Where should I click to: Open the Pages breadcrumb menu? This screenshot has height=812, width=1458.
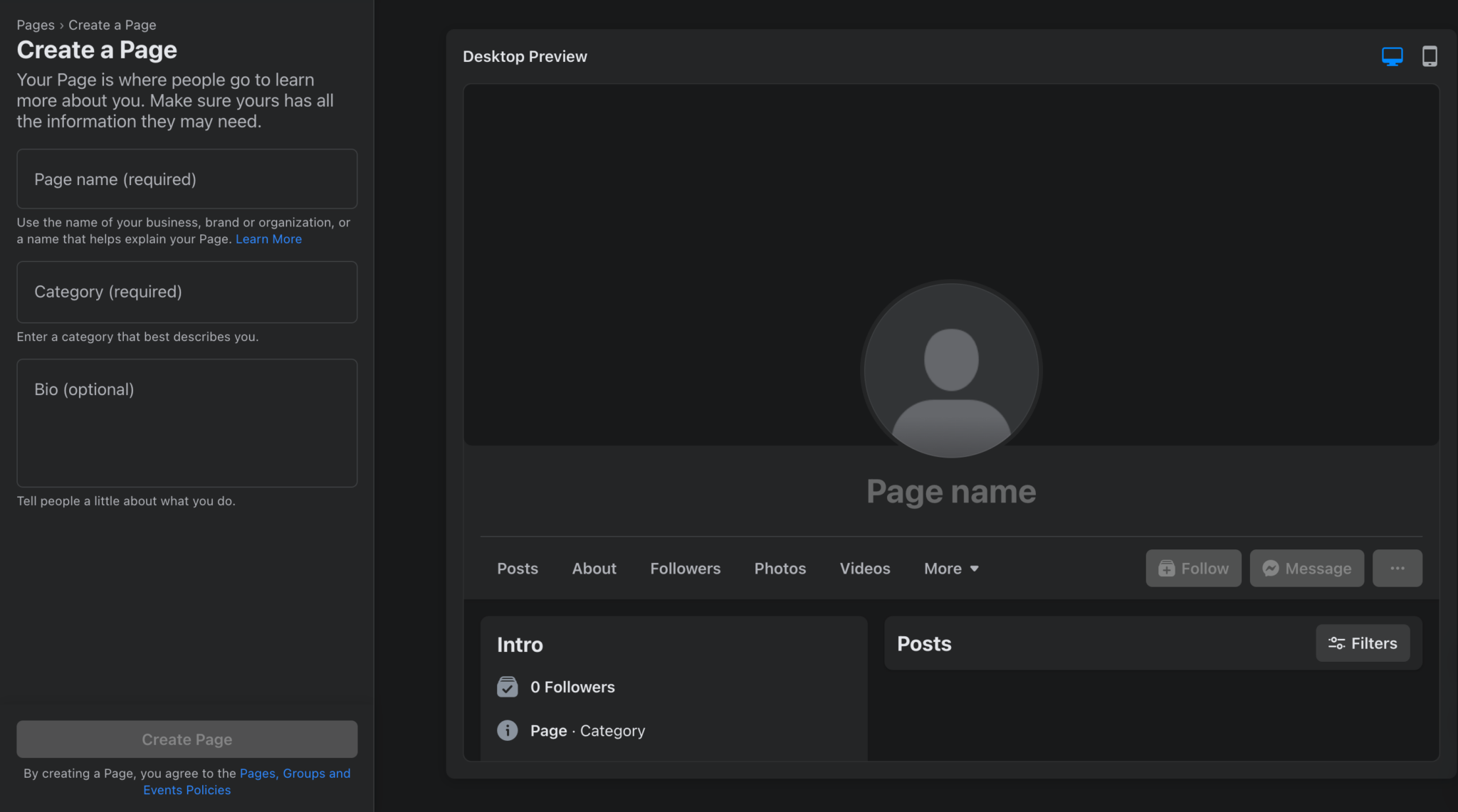(x=35, y=24)
